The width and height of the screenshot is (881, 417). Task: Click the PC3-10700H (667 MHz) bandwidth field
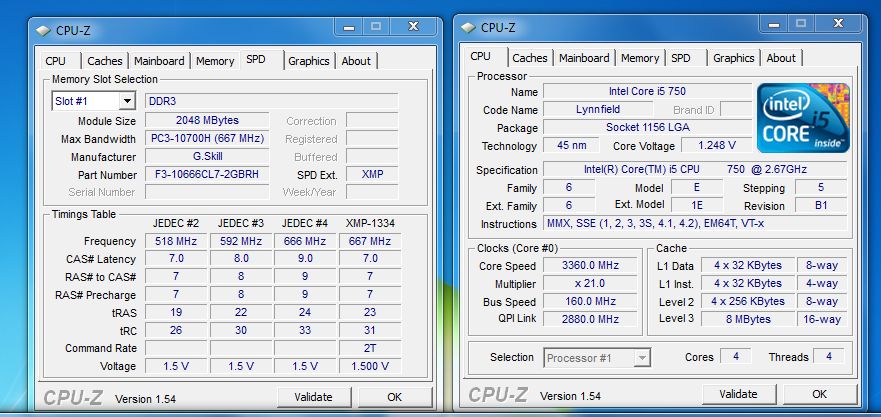(x=207, y=138)
